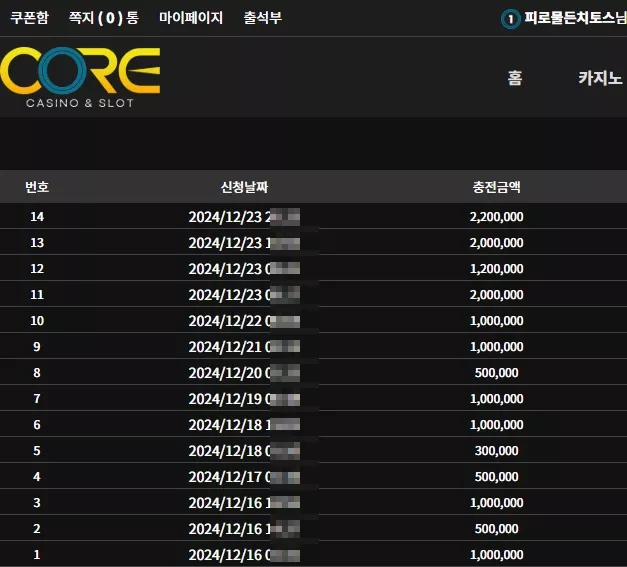The width and height of the screenshot is (627, 567).
Task: Click the username 피로물든치토스님
Action: [x=575, y=18]
